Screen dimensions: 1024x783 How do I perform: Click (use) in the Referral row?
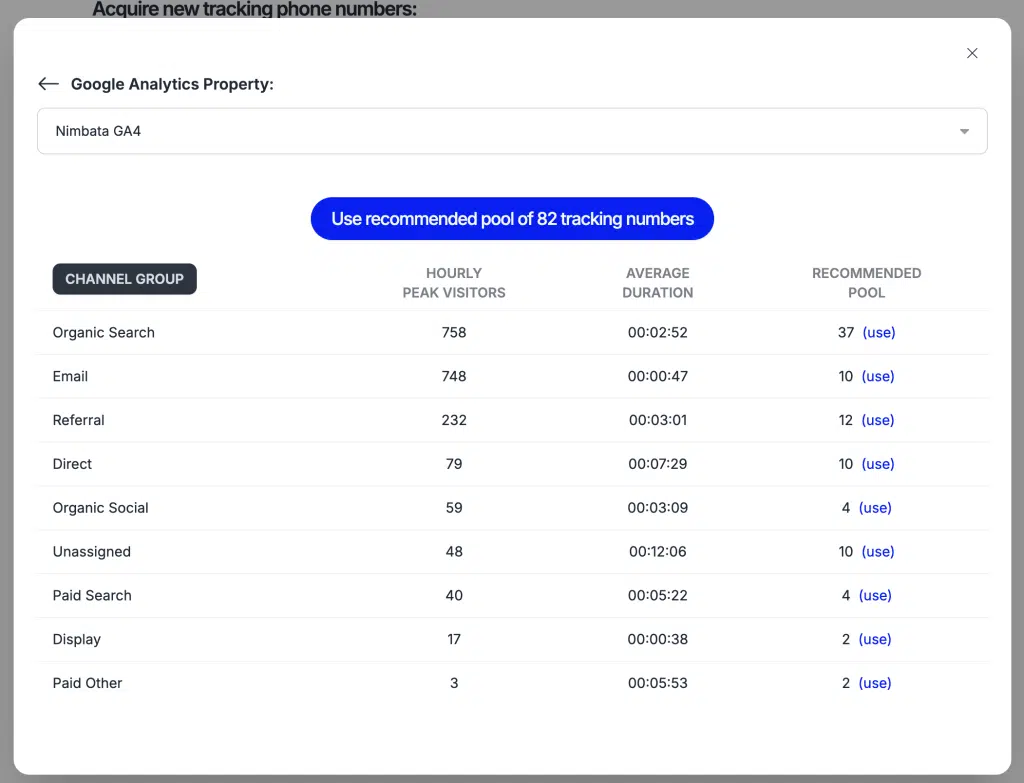tap(878, 420)
